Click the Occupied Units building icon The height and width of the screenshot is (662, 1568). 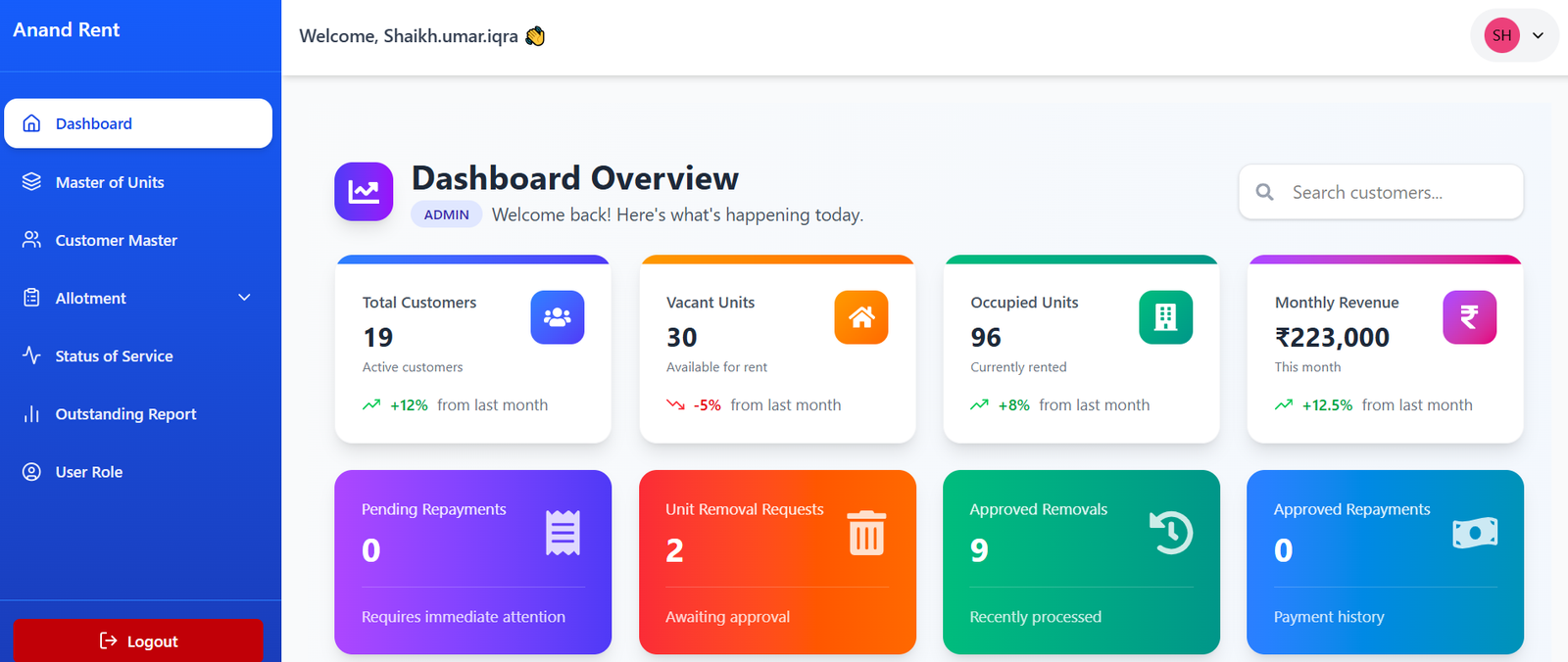(x=1165, y=317)
